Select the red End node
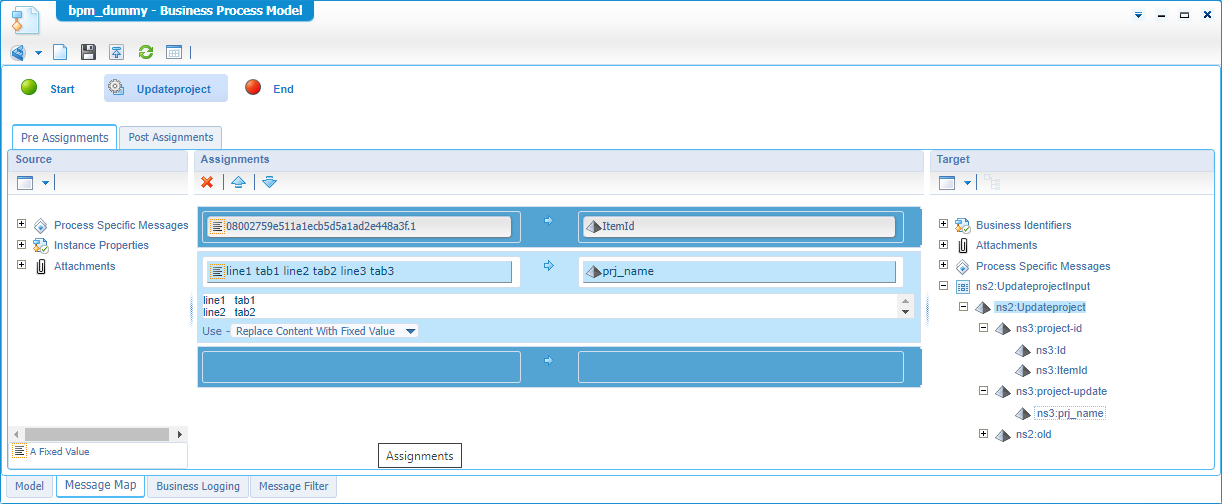This screenshot has width=1222, height=504. (253, 88)
